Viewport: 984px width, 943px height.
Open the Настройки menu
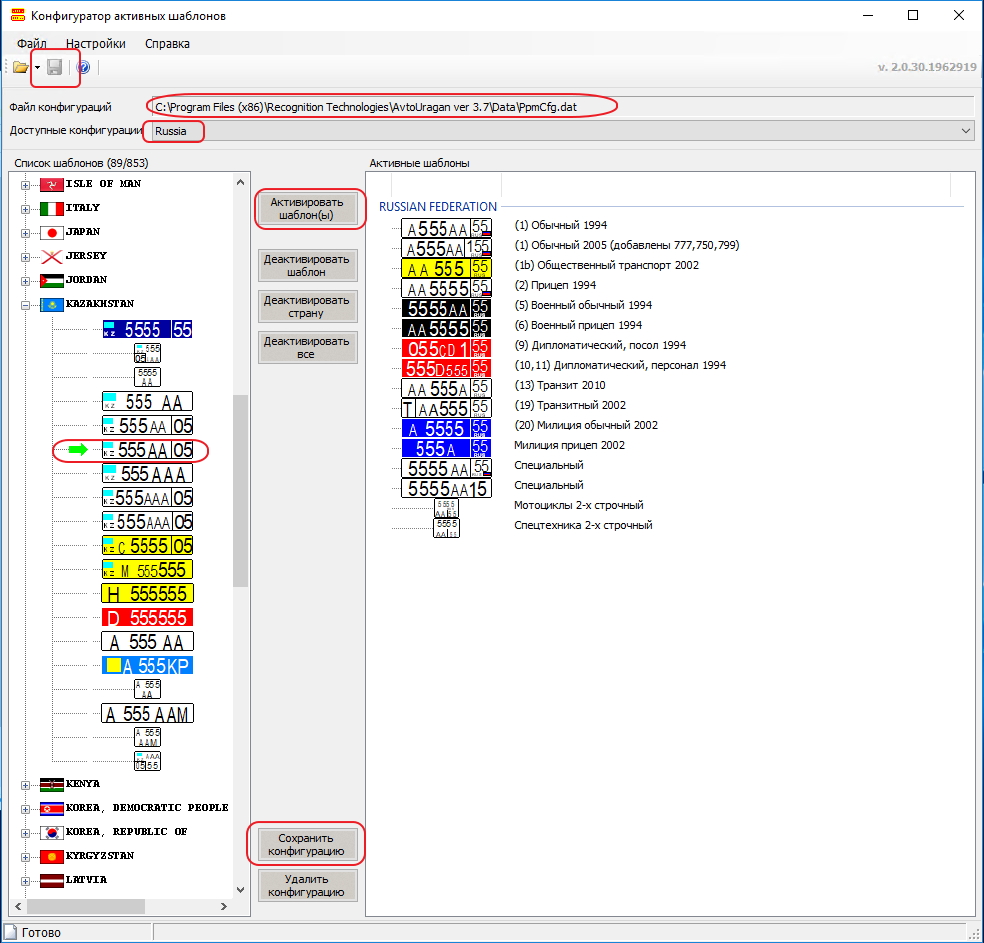(96, 44)
